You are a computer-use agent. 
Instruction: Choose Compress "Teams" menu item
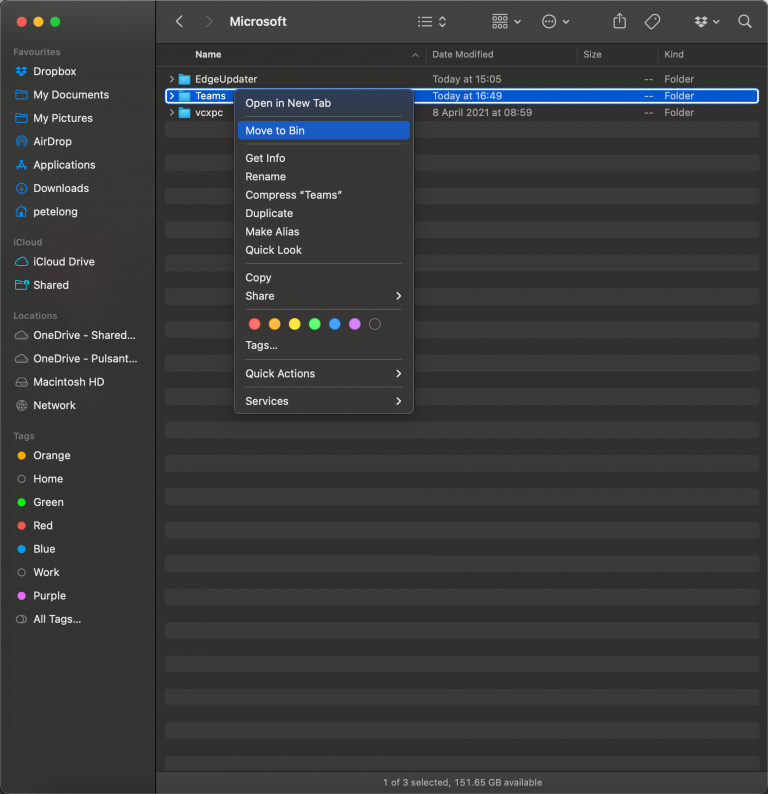click(x=324, y=194)
